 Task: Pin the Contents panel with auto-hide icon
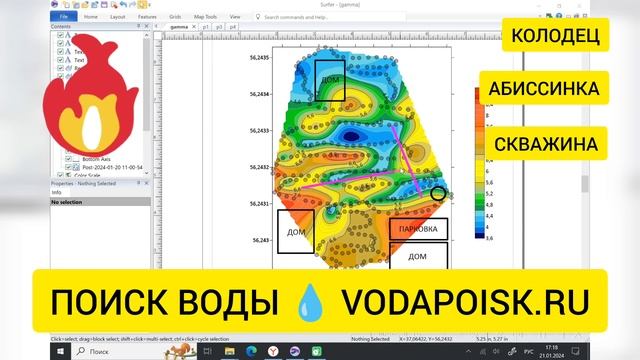pos(138,26)
